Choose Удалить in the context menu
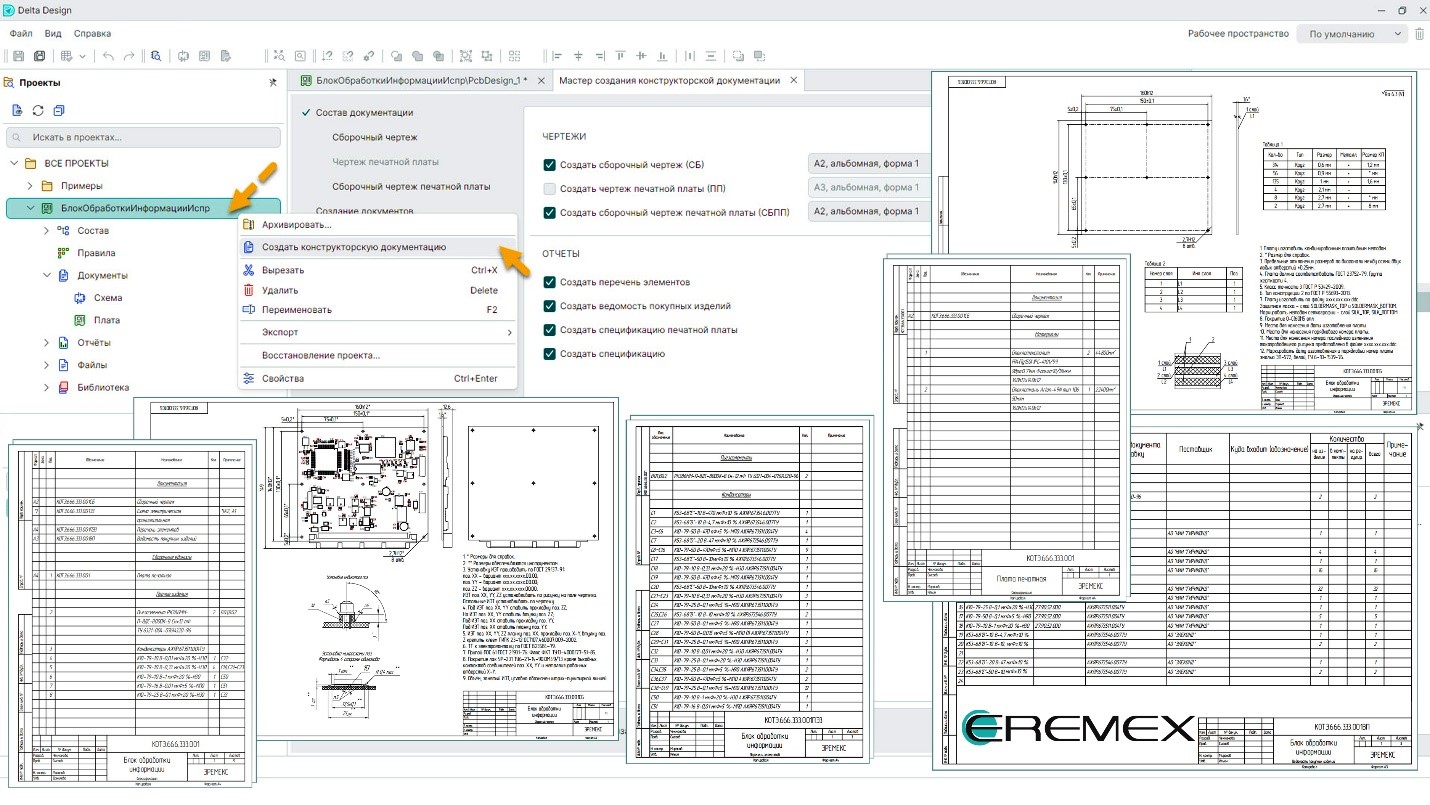 coord(377,290)
